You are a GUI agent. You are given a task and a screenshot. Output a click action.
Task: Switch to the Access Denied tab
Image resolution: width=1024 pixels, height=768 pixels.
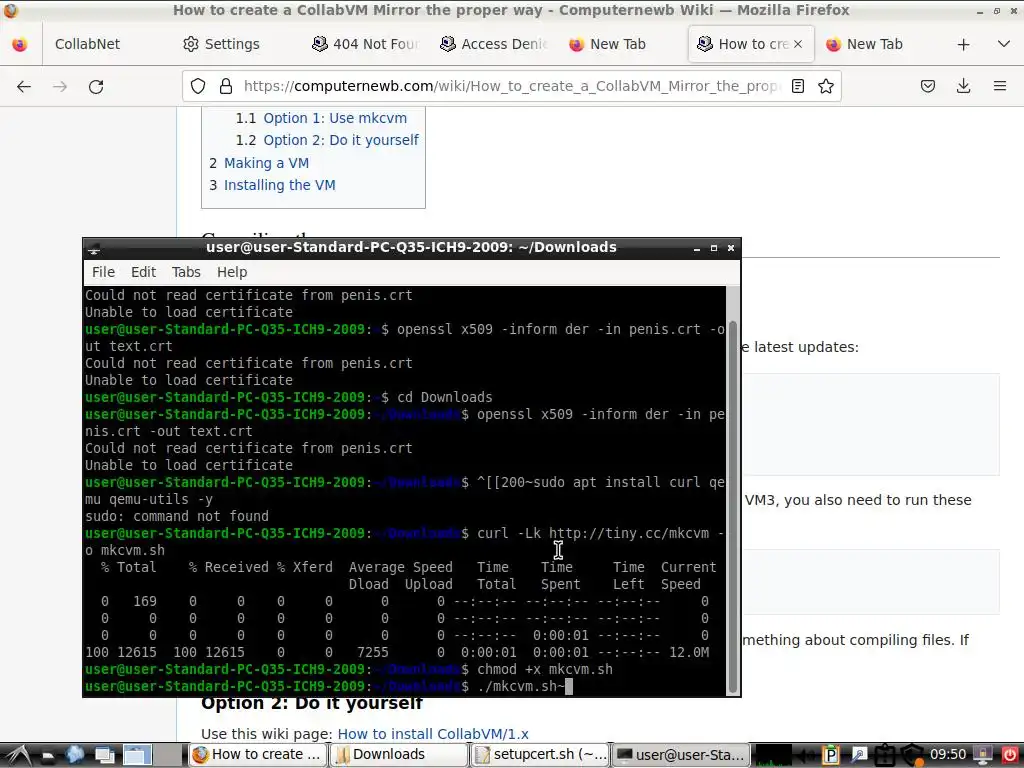point(494,44)
